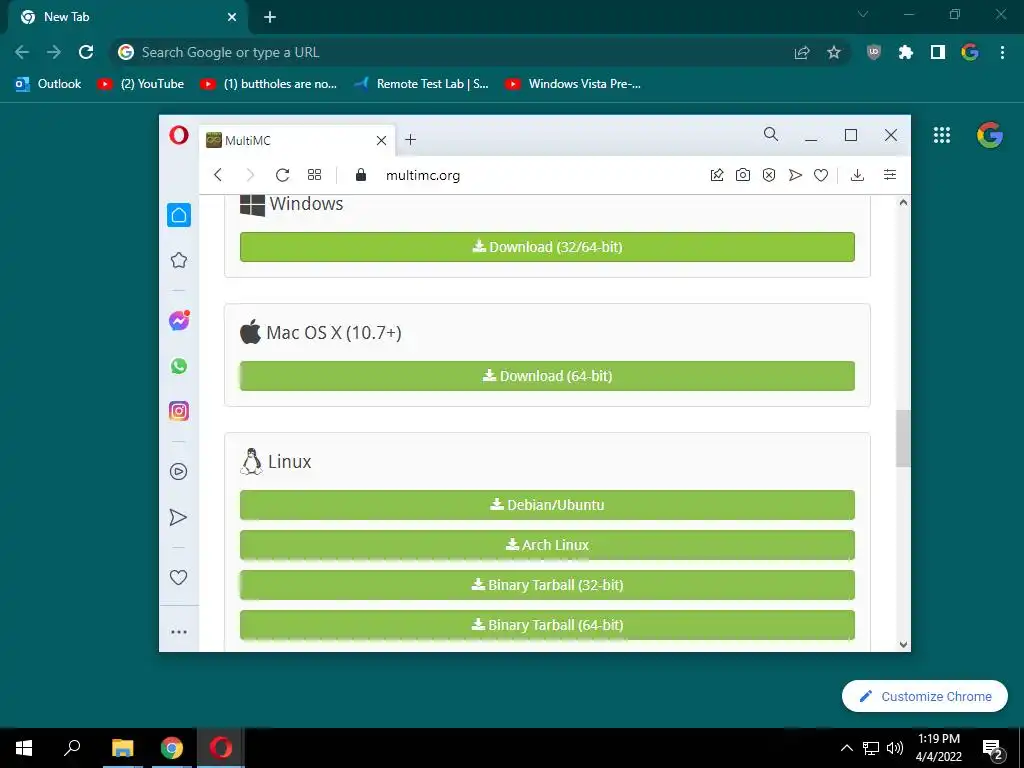Click scroll down arrow in Opera page

point(903,645)
